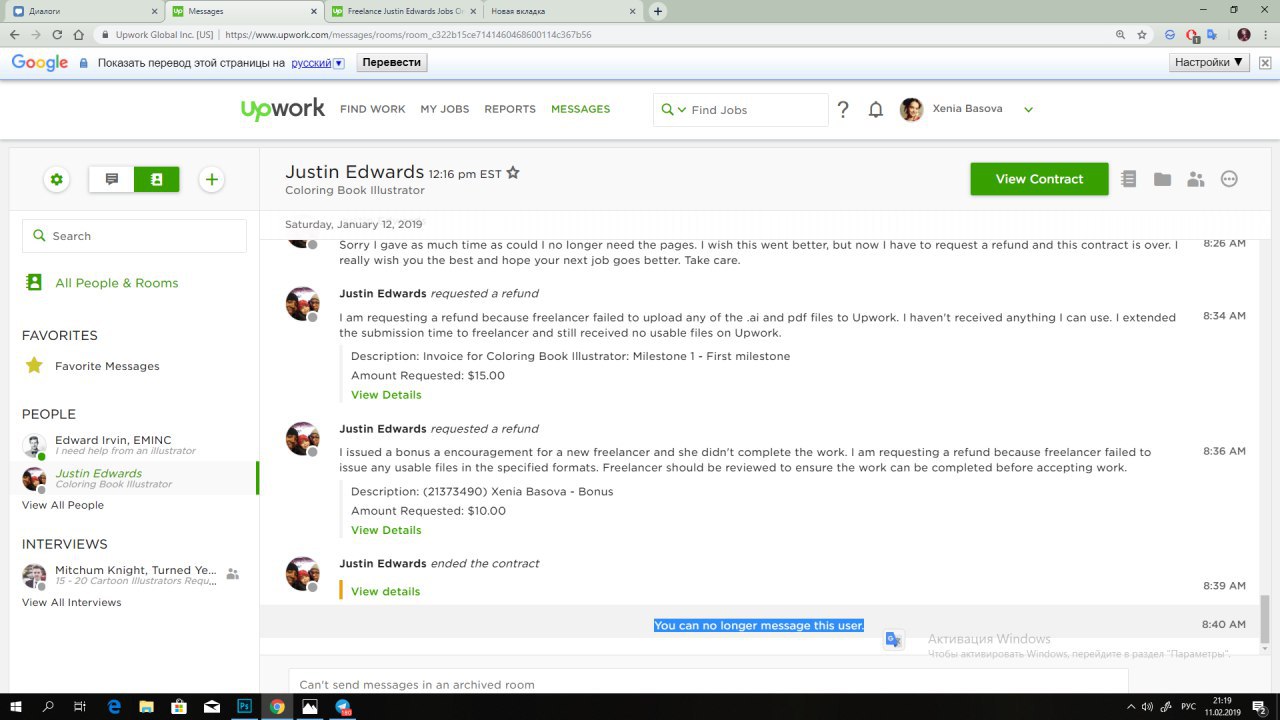Open the Google Translate extension icon
Image resolution: width=1280 pixels, height=720 pixels.
click(1212, 34)
